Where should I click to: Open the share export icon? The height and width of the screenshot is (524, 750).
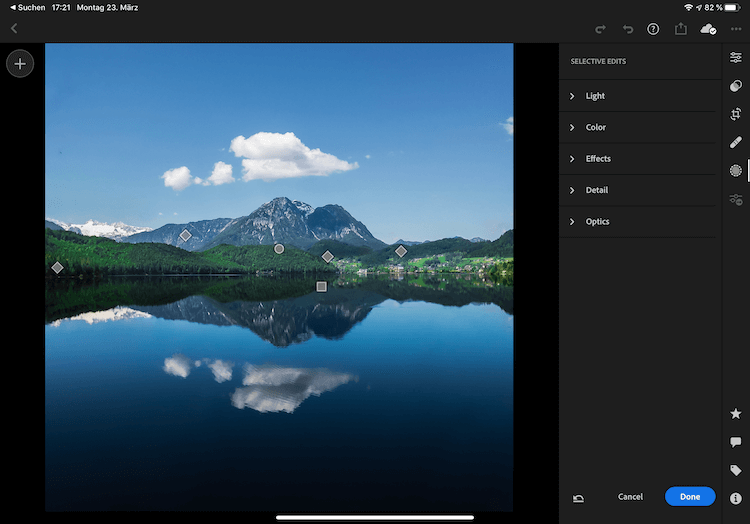(681, 29)
